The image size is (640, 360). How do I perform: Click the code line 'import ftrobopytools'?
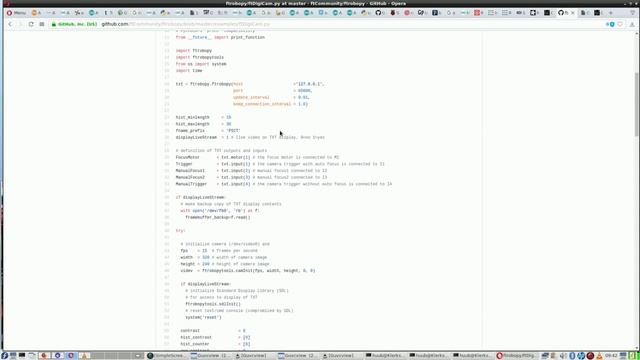(x=200, y=57)
